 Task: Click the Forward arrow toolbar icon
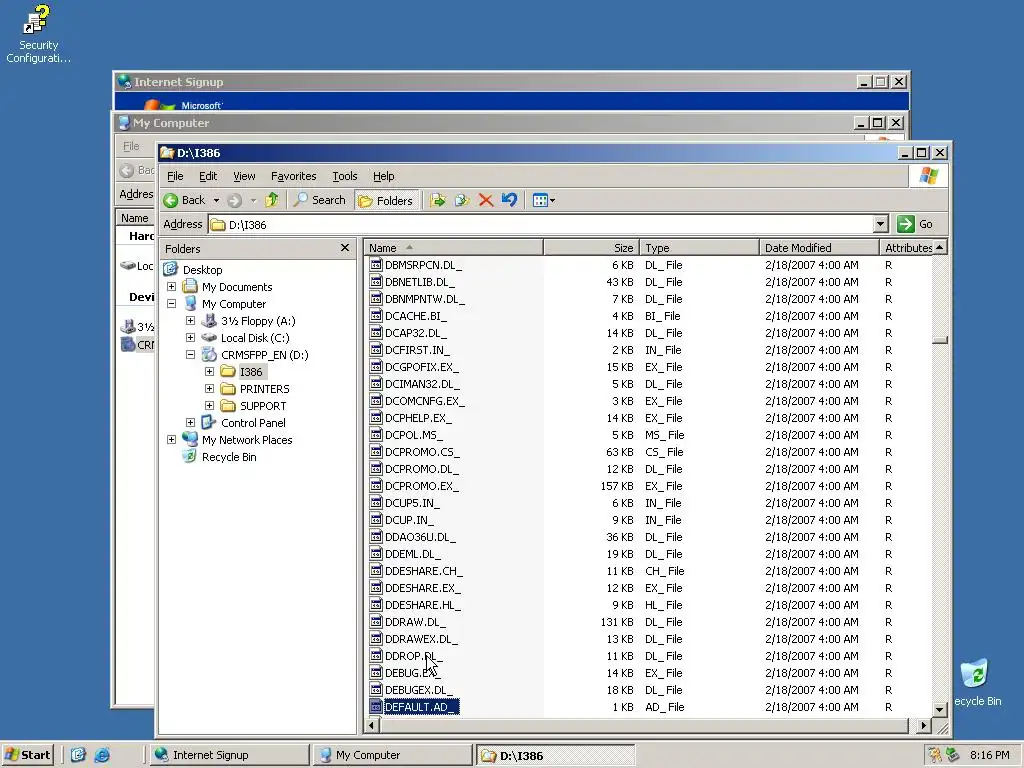pyautogui.click(x=234, y=200)
